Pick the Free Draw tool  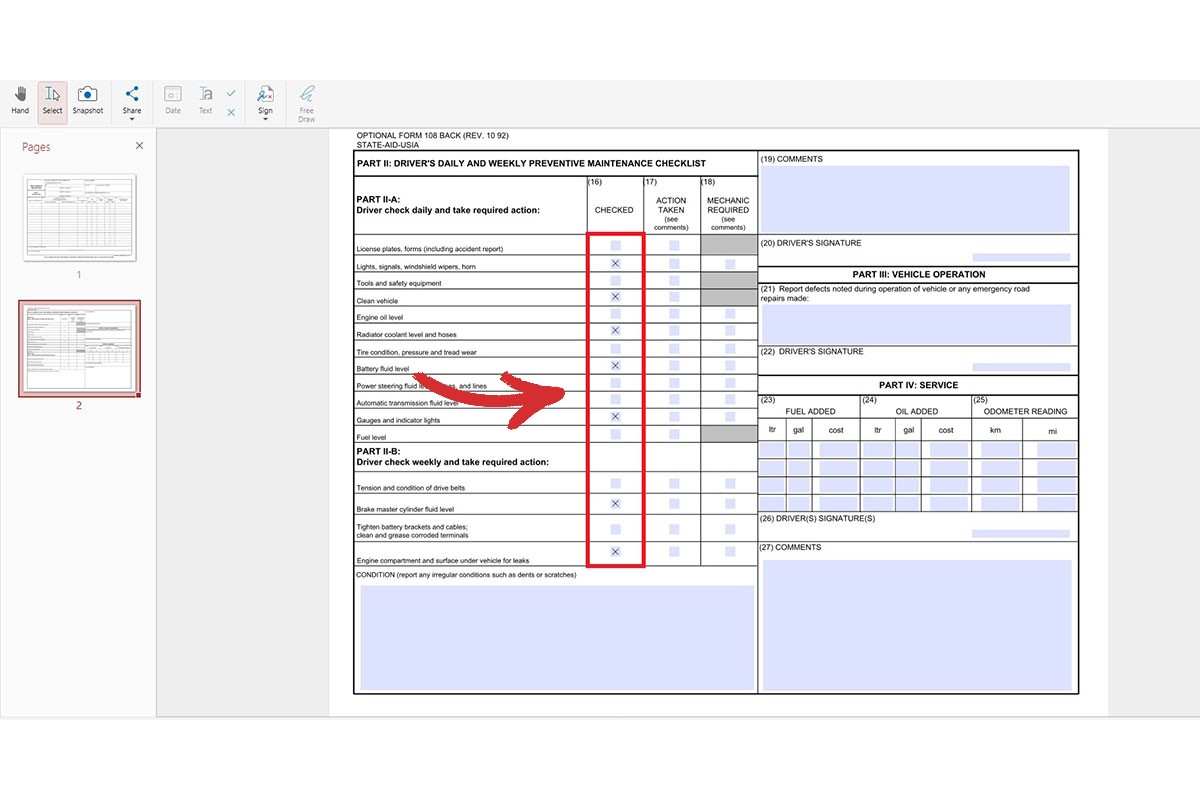pyautogui.click(x=306, y=102)
